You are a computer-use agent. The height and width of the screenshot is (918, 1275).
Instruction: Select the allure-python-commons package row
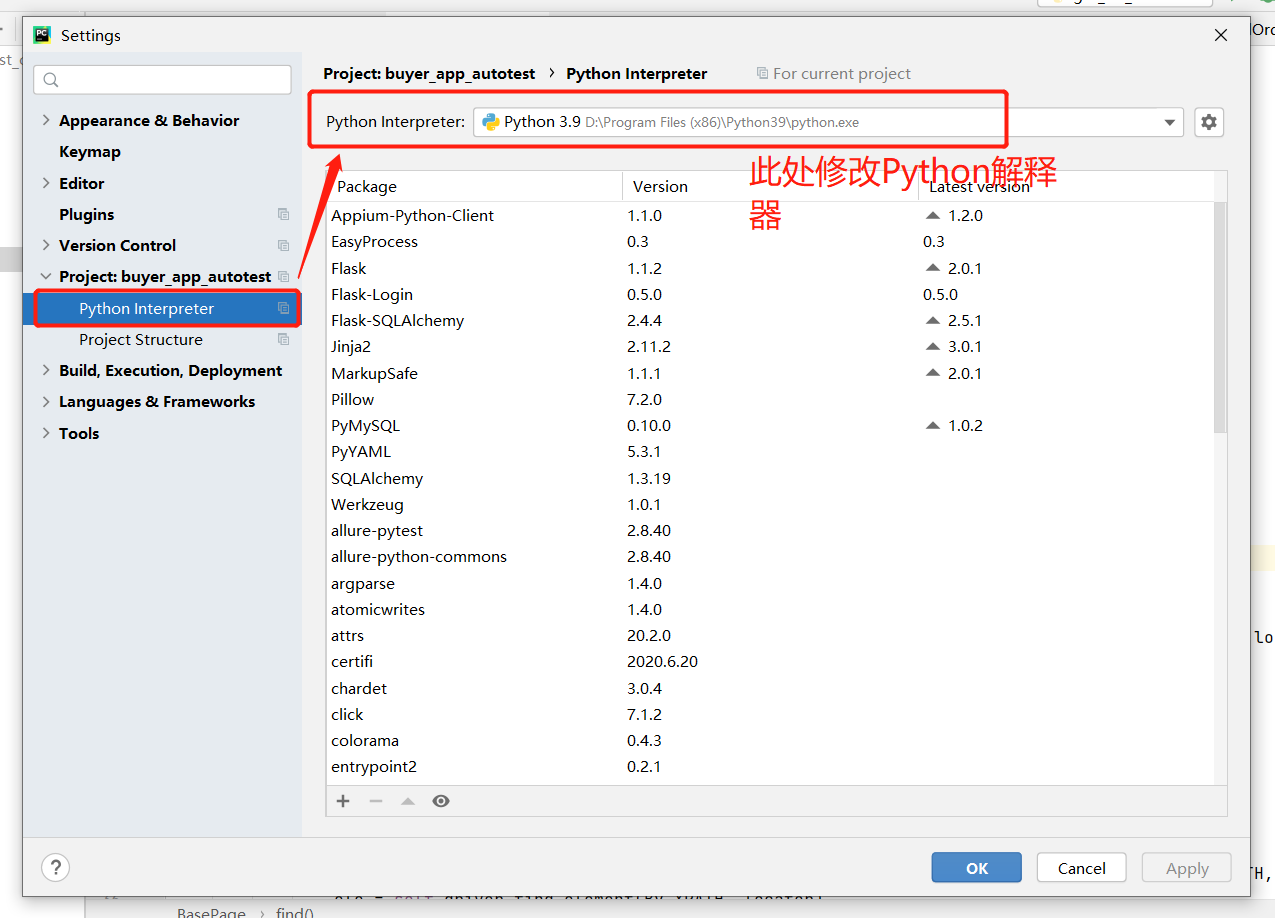pos(770,556)
